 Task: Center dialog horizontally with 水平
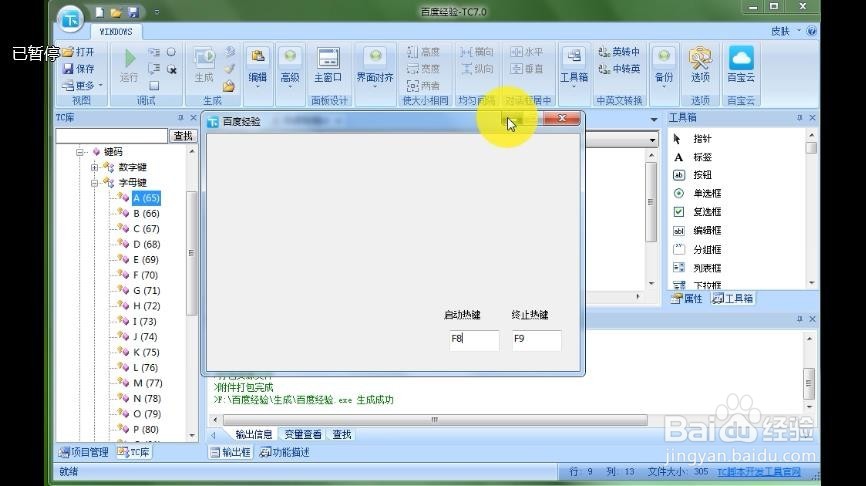tap(527, 52)
